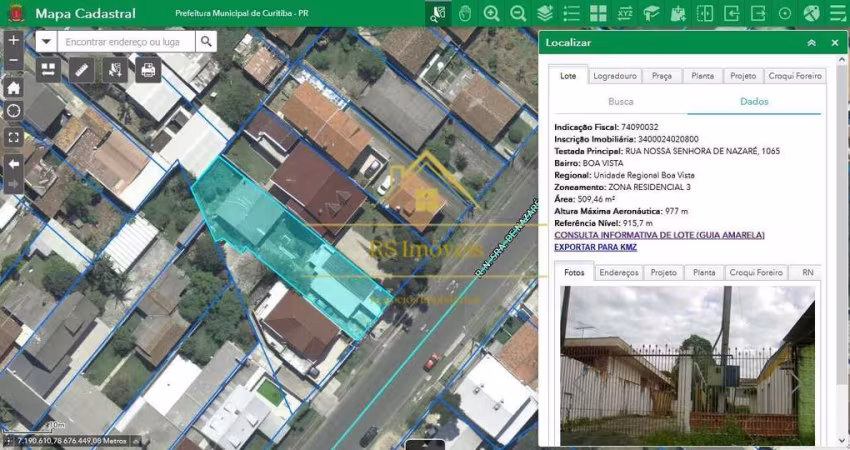Click the search magnifier button

tap(206, 41)
